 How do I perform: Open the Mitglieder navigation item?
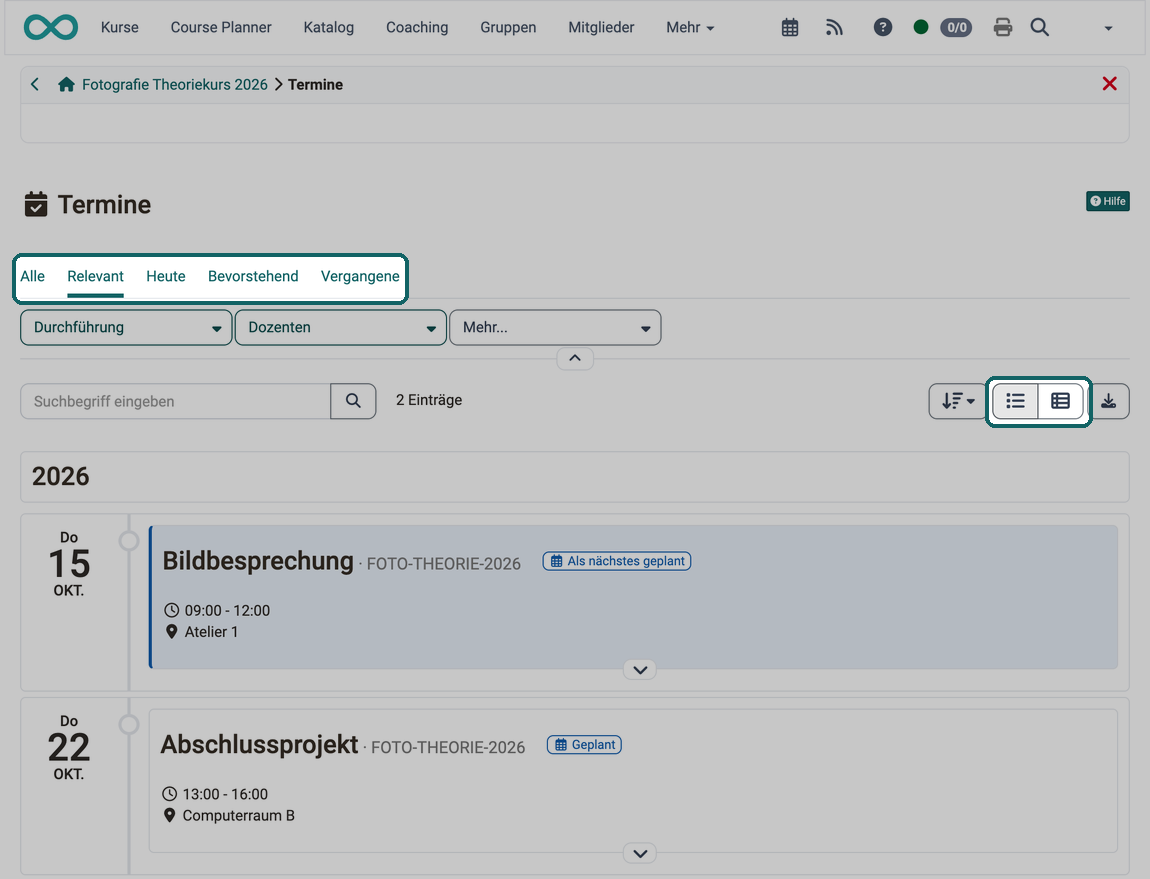click(x=601, y=27)
